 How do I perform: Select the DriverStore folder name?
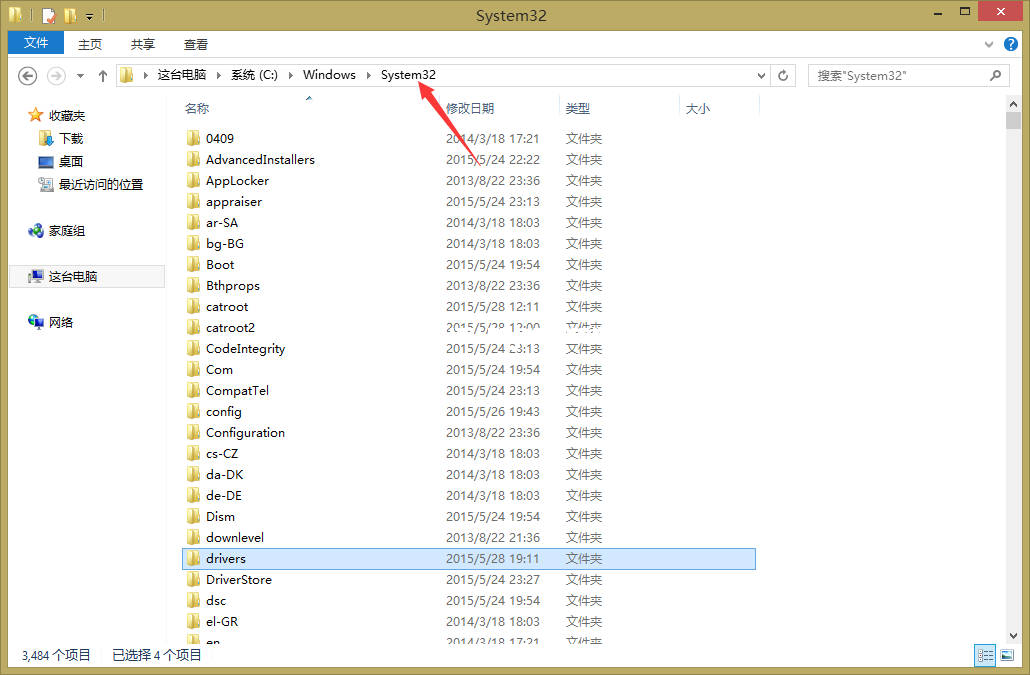click(238, 580)
